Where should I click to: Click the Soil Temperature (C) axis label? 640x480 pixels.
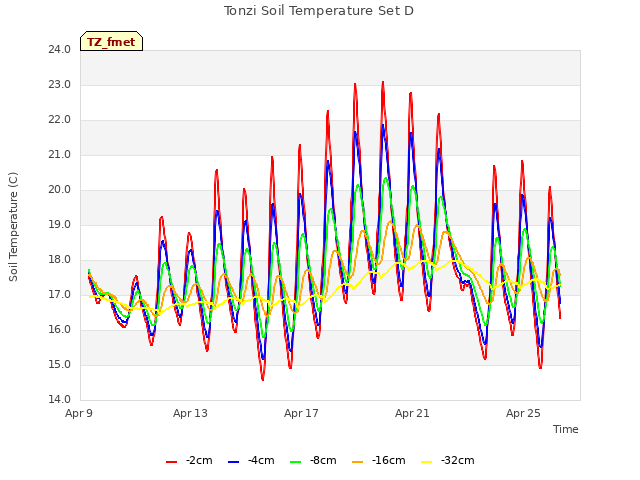pos(13,227)
